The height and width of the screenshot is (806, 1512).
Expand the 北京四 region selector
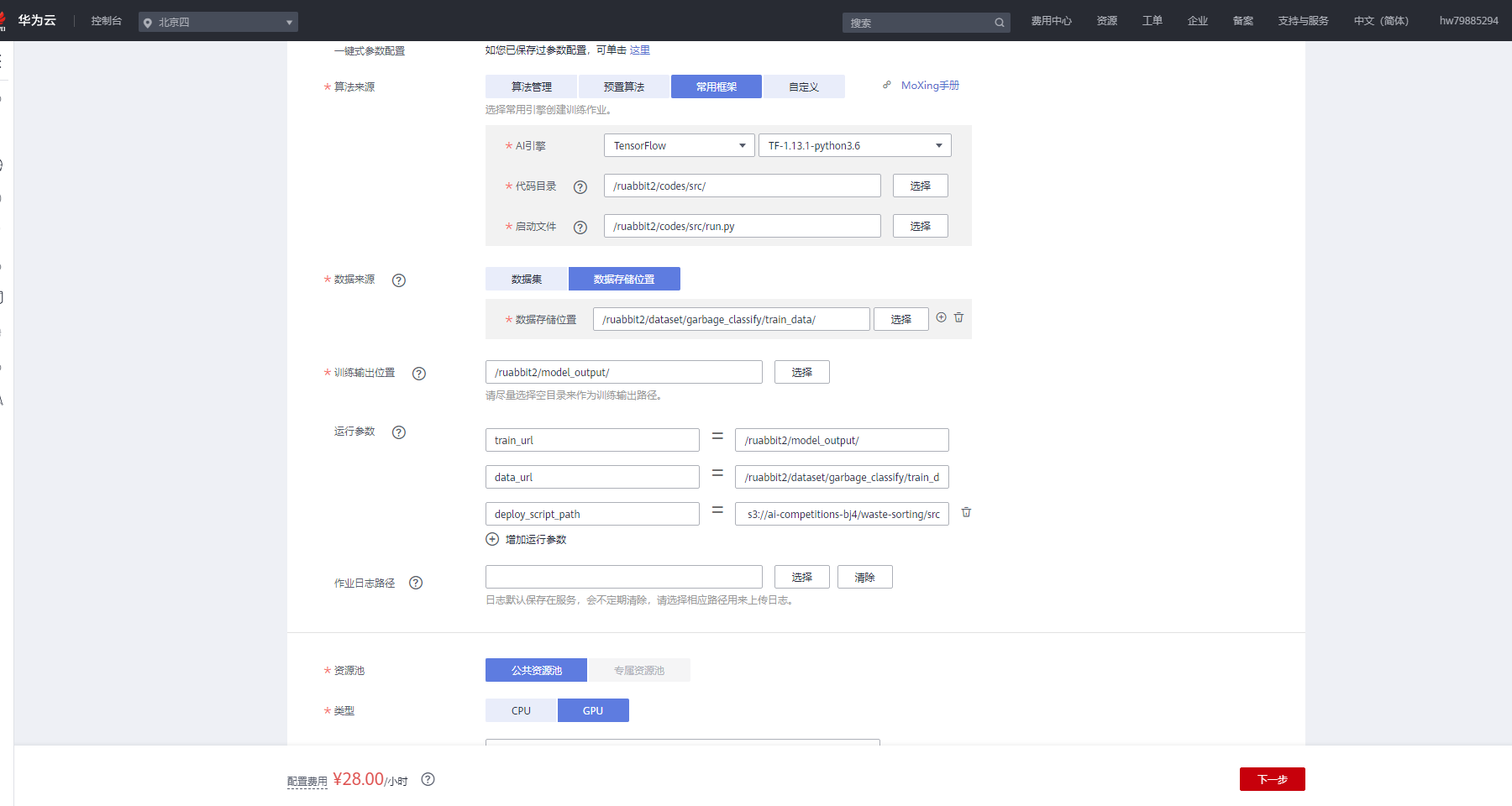pos(218,22)
